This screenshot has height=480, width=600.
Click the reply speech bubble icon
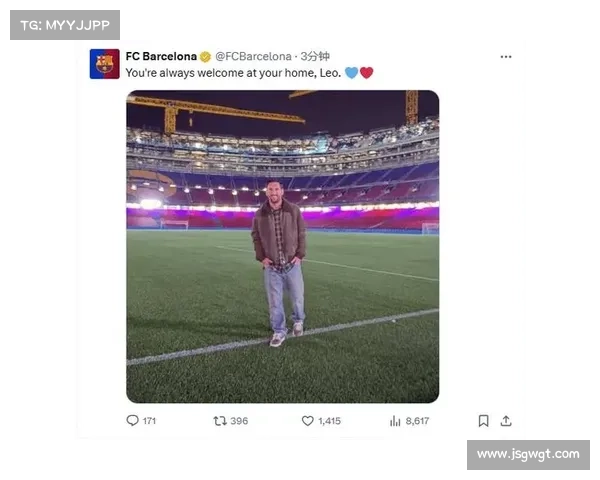click(x=132, y=421)
